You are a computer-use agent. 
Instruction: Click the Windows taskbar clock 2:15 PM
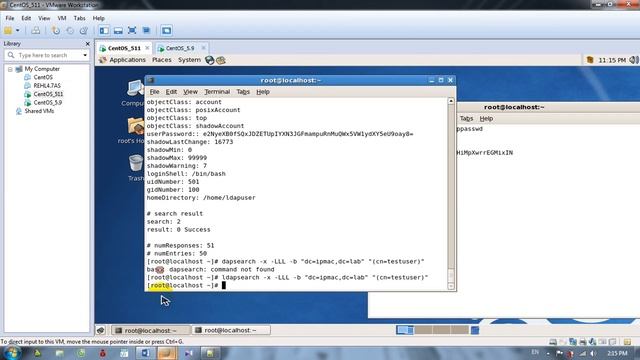(618, 353)
